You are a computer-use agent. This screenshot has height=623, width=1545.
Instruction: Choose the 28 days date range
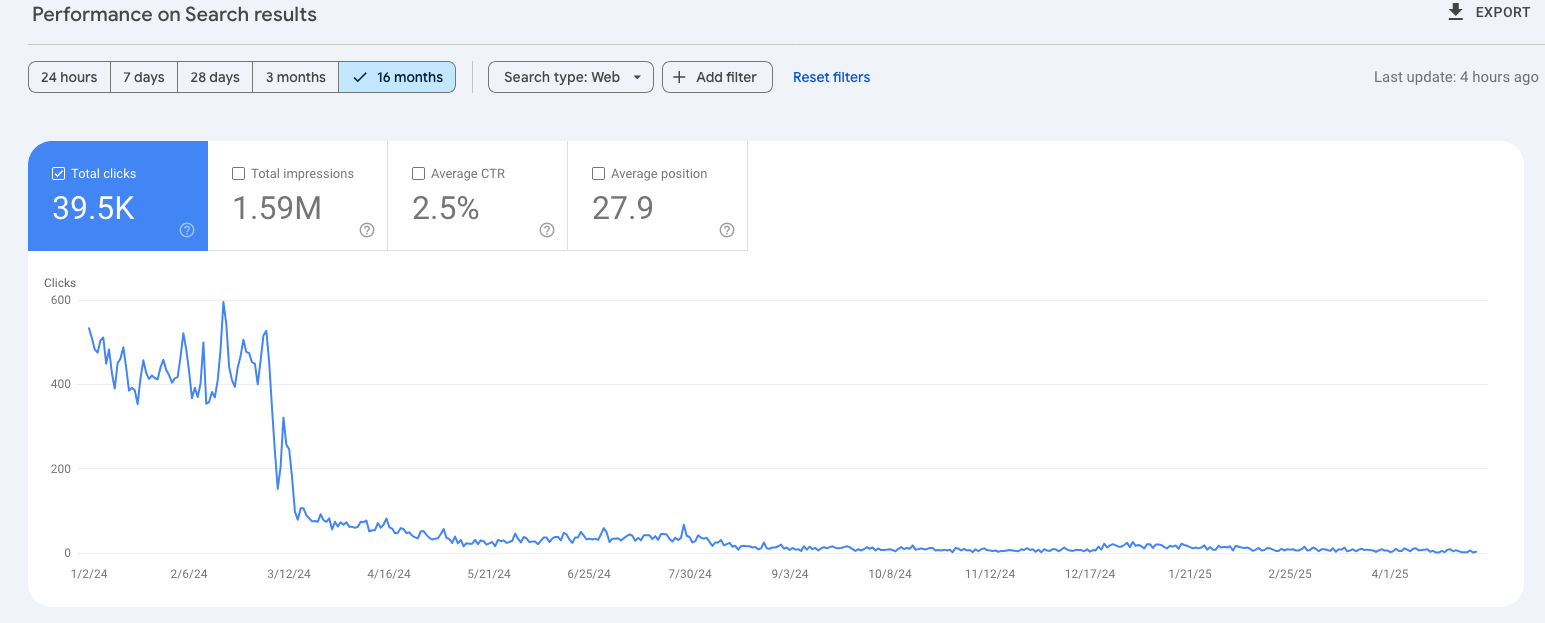pyautogui.click(x=215, y=77)
